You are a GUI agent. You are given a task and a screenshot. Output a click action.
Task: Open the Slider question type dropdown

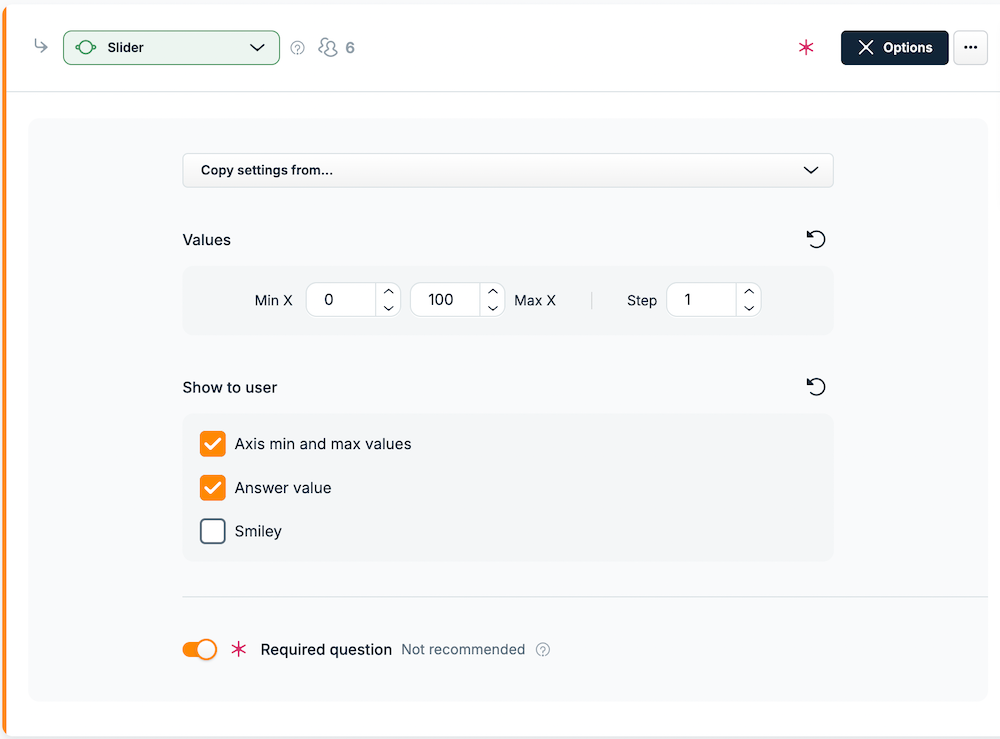point(171,48)
